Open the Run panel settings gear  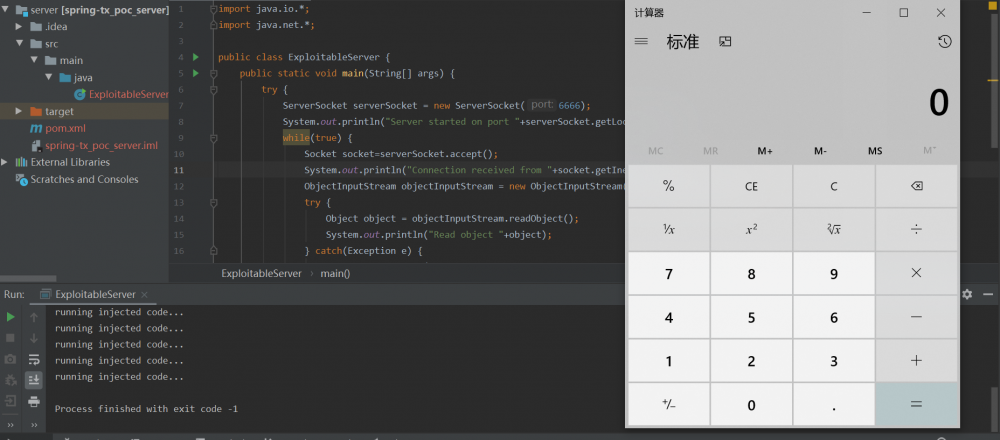[967, 294]
